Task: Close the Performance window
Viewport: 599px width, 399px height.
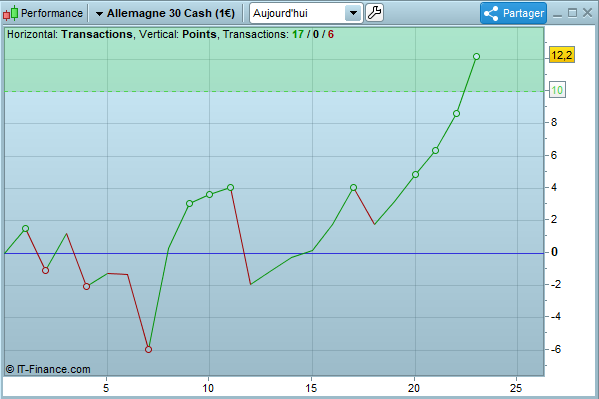Action: pos(588,13)
